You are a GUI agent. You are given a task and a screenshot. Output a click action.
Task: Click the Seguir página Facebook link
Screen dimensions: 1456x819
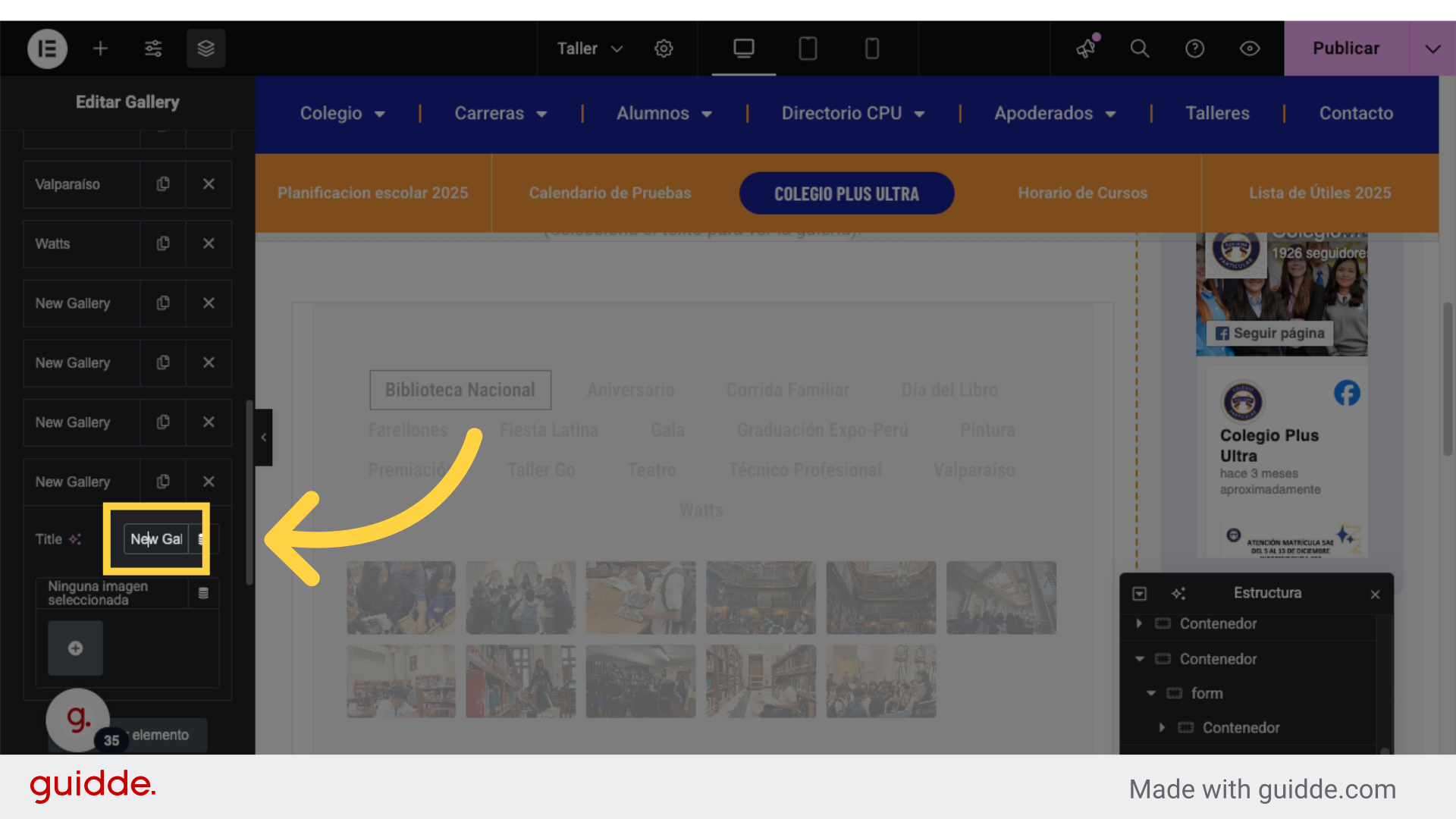tap(1270, 333)
